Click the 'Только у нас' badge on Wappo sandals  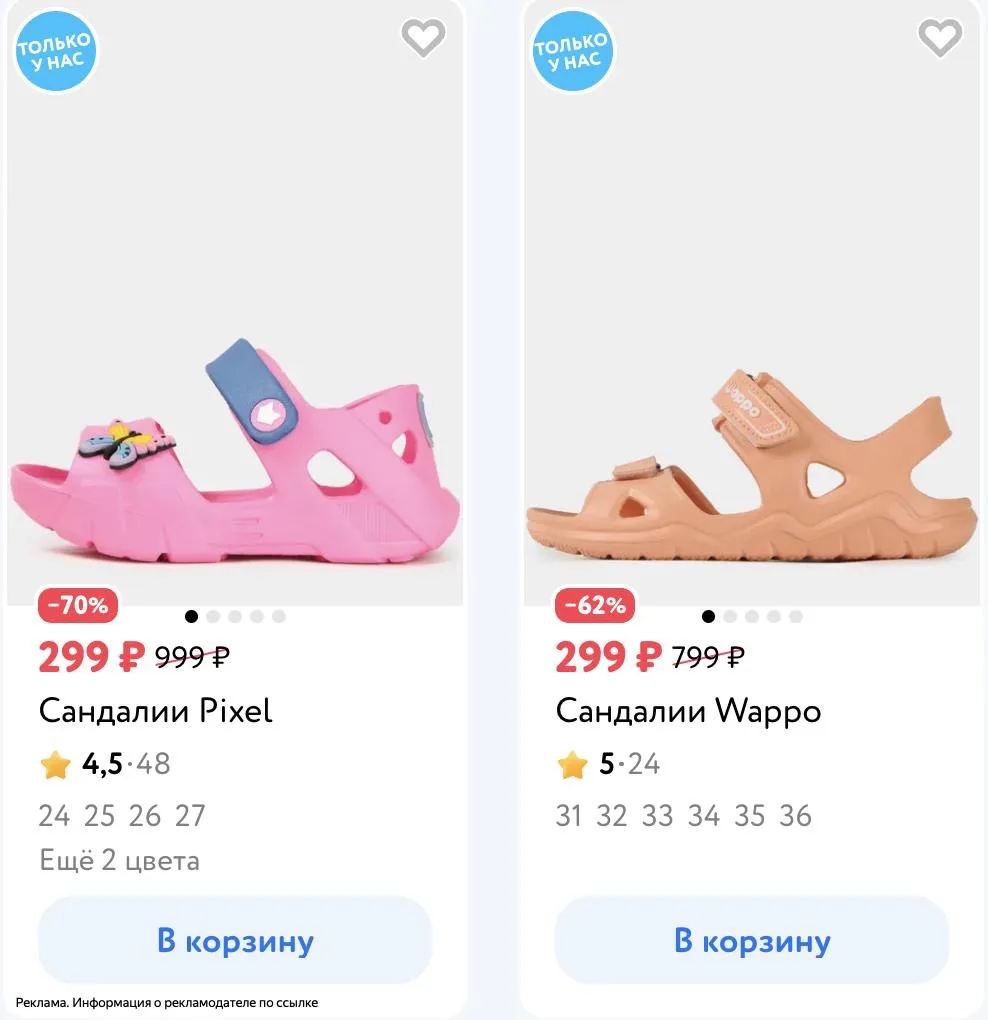572,51
